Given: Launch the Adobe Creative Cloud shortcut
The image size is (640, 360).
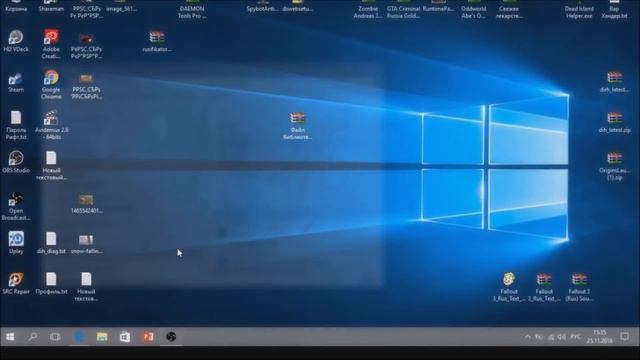Looking at the screenshot, I should click(51, 44).
